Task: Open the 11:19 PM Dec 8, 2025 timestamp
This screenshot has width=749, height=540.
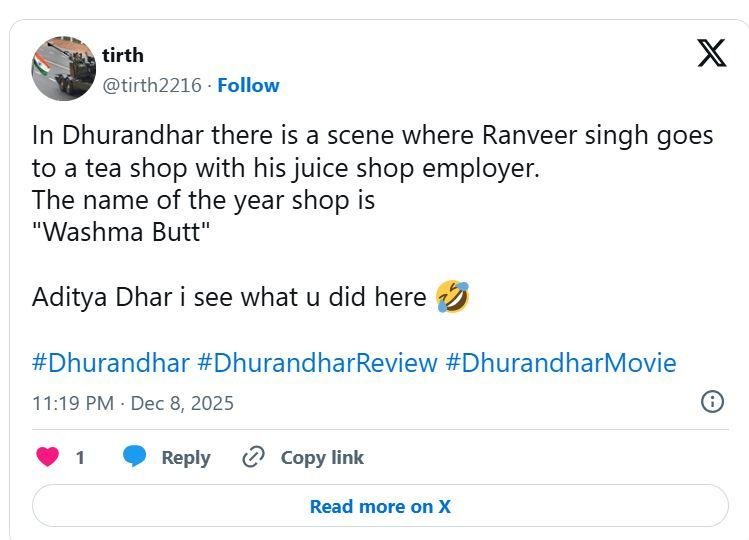Action: click(x=133, y=403)
